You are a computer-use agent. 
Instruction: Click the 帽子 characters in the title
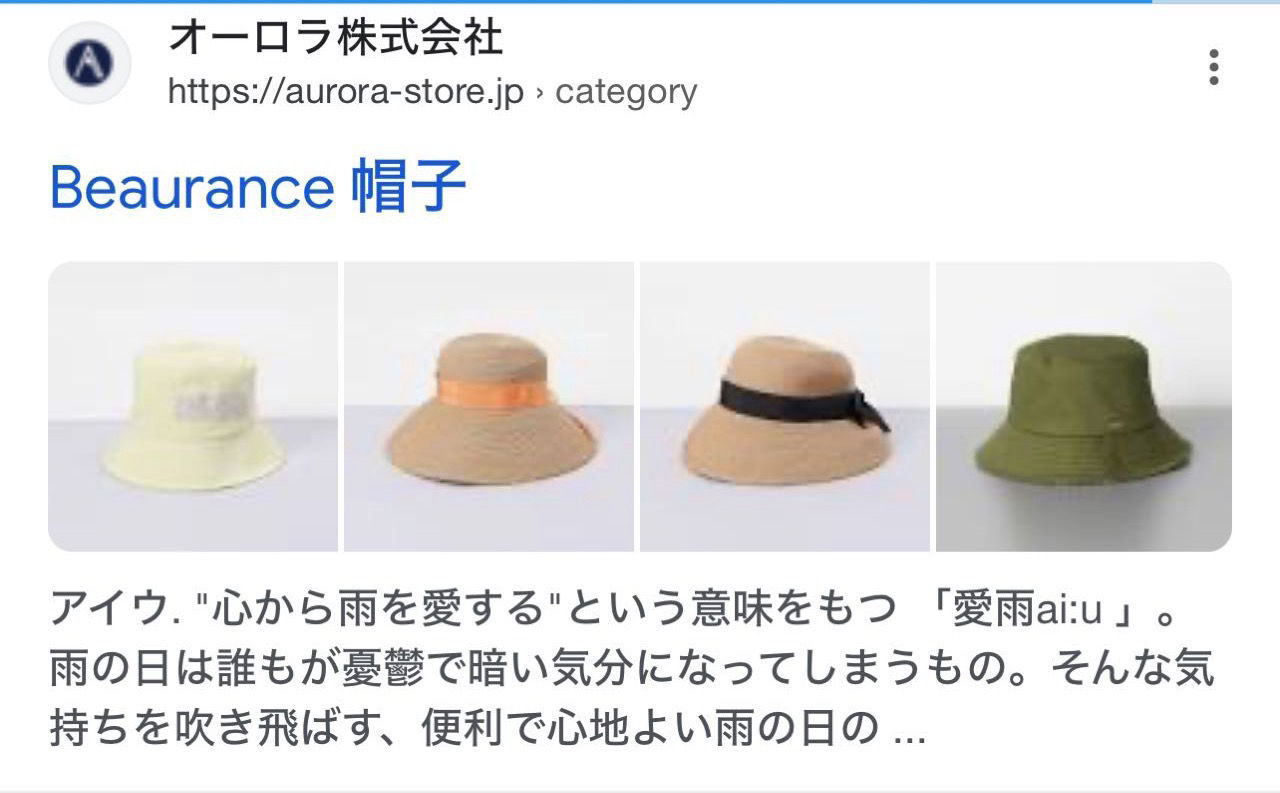(x=409, y=187)
